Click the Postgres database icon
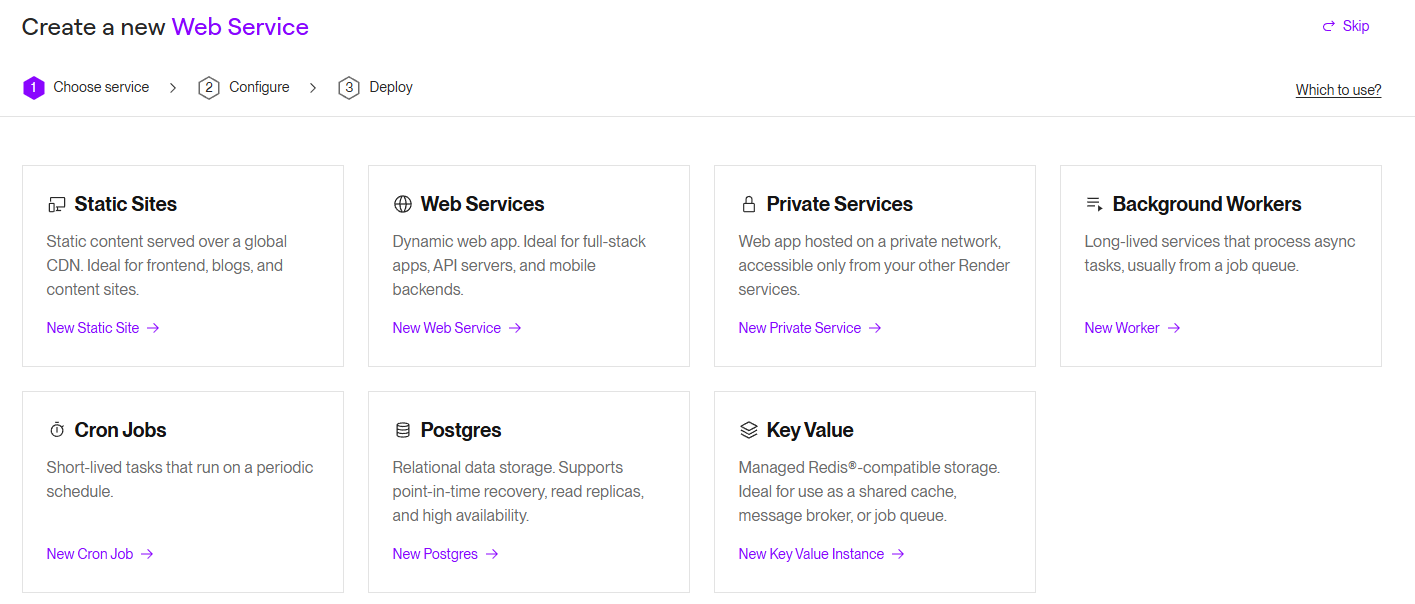 pos(403,431)
